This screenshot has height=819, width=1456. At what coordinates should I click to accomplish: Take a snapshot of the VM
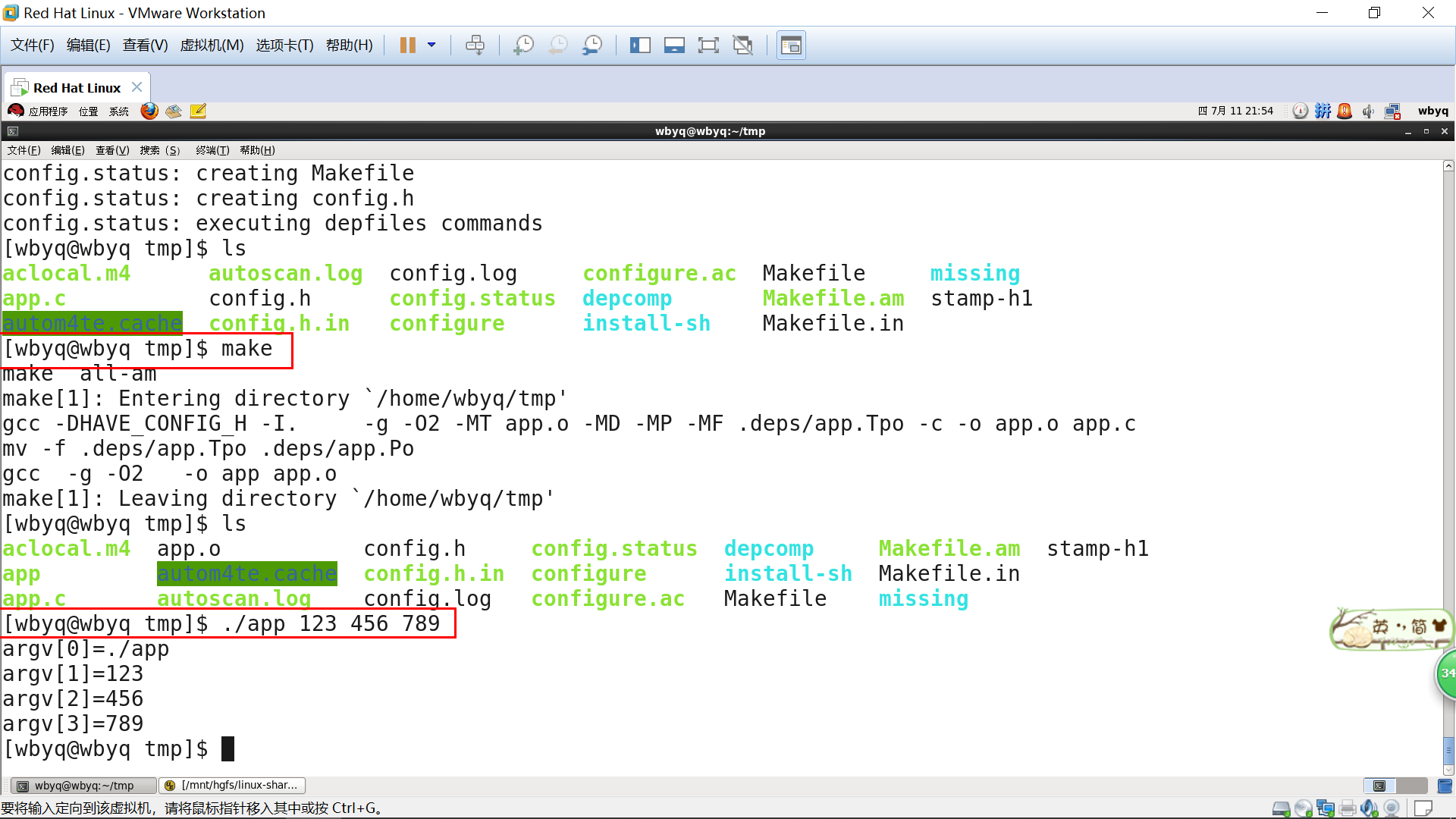click(523, 45)
